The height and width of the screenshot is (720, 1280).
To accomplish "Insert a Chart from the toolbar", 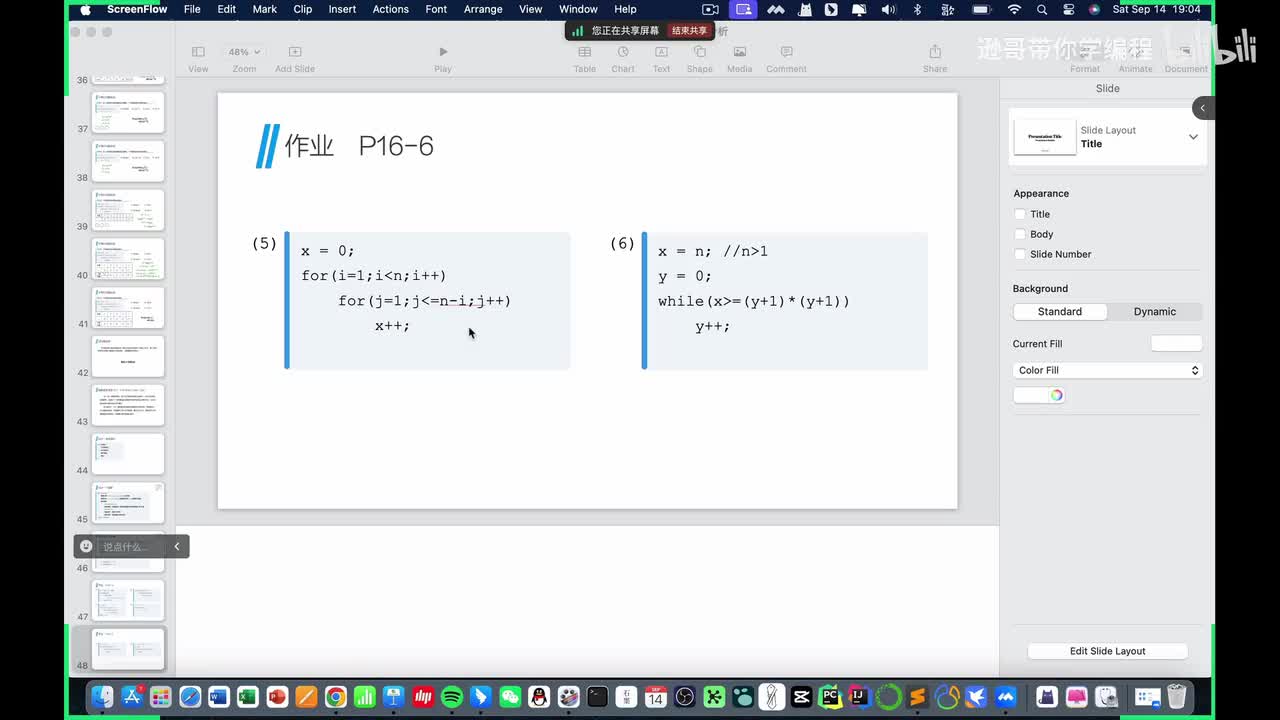I will coord(623,58).
